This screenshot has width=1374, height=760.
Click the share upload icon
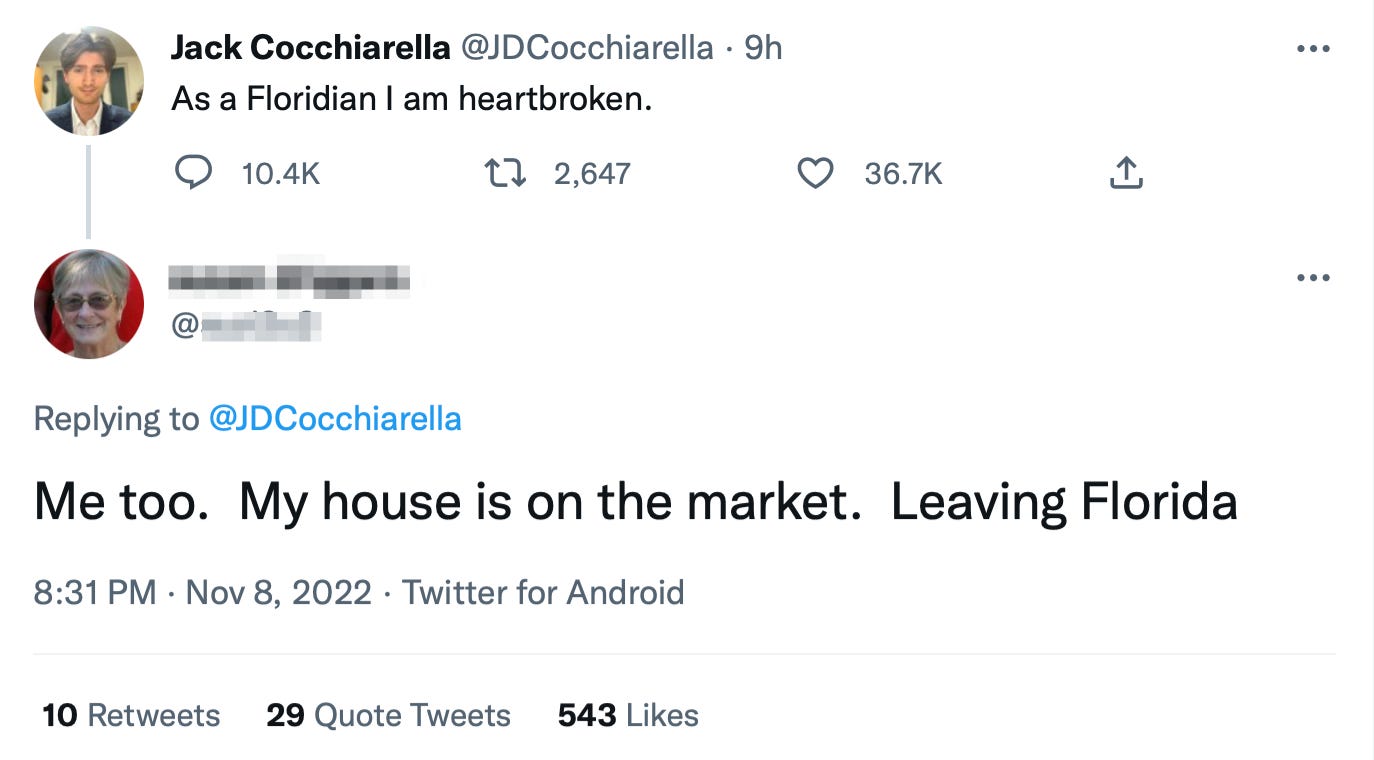pyautogui.click(x=1125, y=174)
